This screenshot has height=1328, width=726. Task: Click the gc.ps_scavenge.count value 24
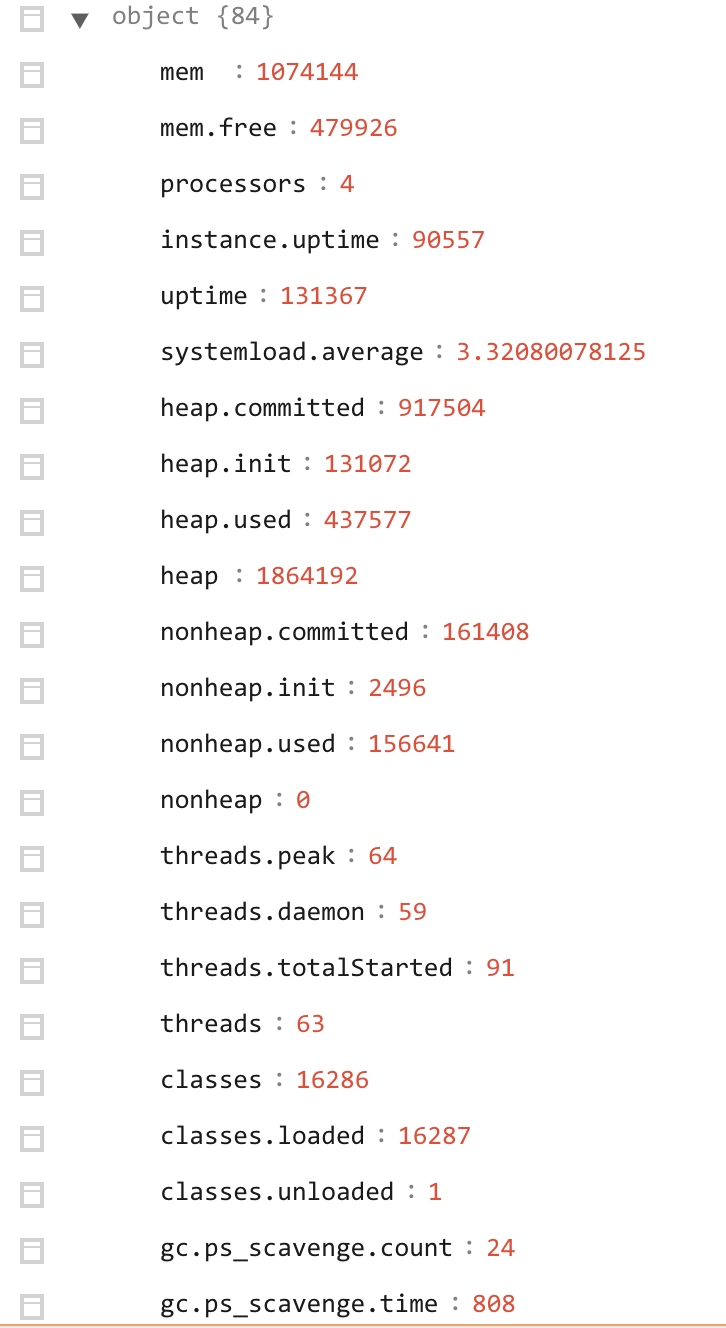[x=501, y=1248]
